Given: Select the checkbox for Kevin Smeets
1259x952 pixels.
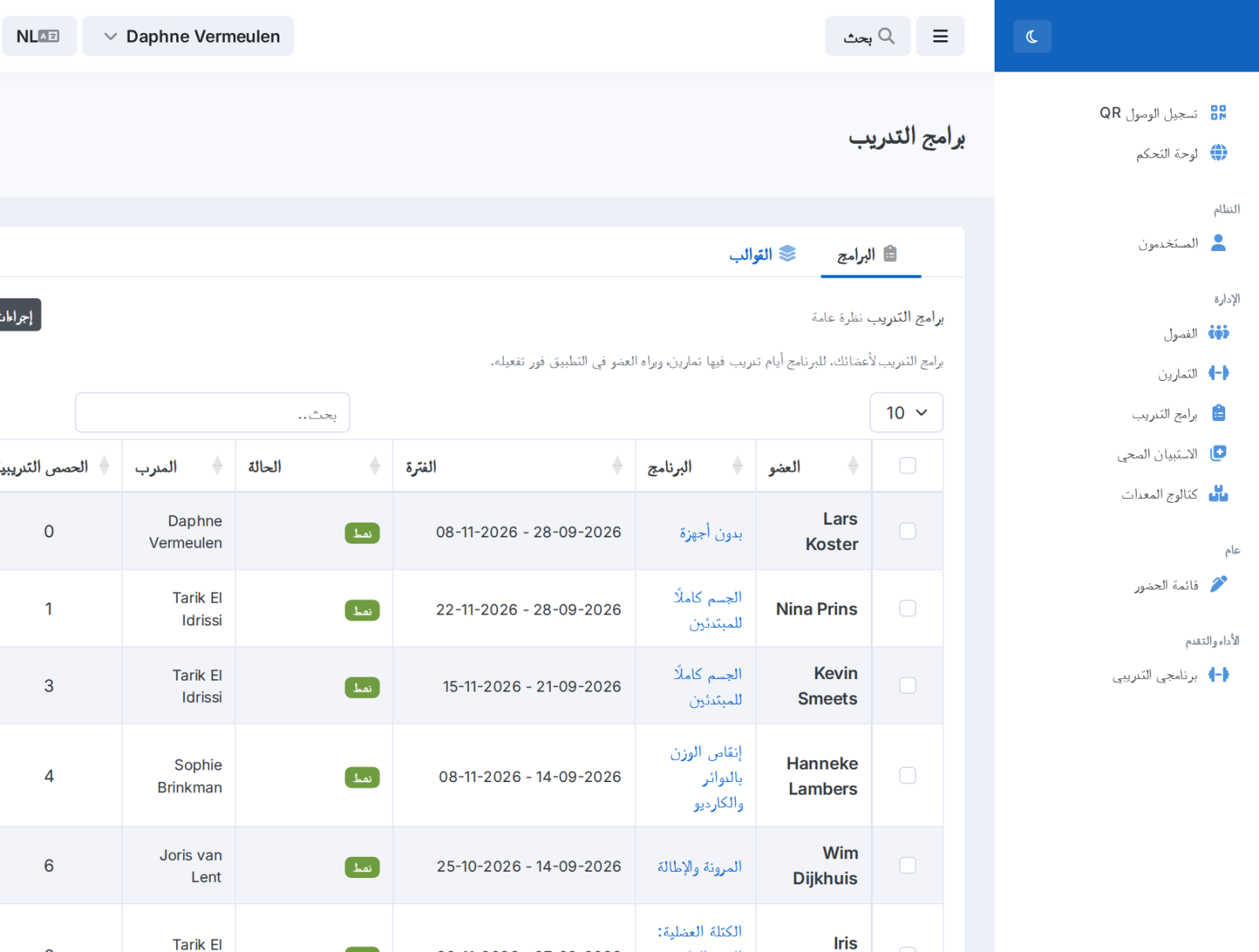Looking at the screenshot, I should coord(907,685).
